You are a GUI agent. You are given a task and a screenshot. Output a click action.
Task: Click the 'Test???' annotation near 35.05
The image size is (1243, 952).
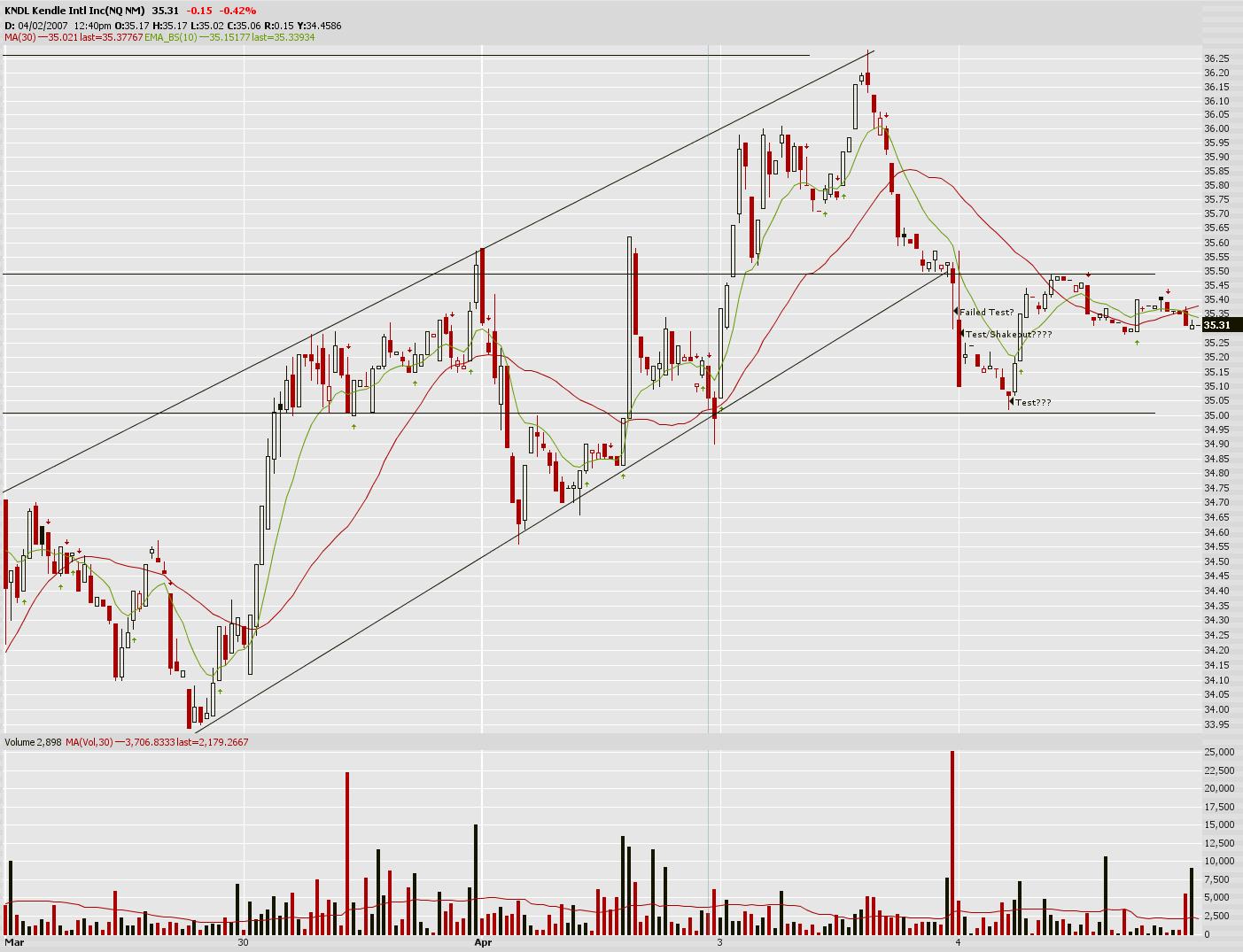pos(1033,403)
